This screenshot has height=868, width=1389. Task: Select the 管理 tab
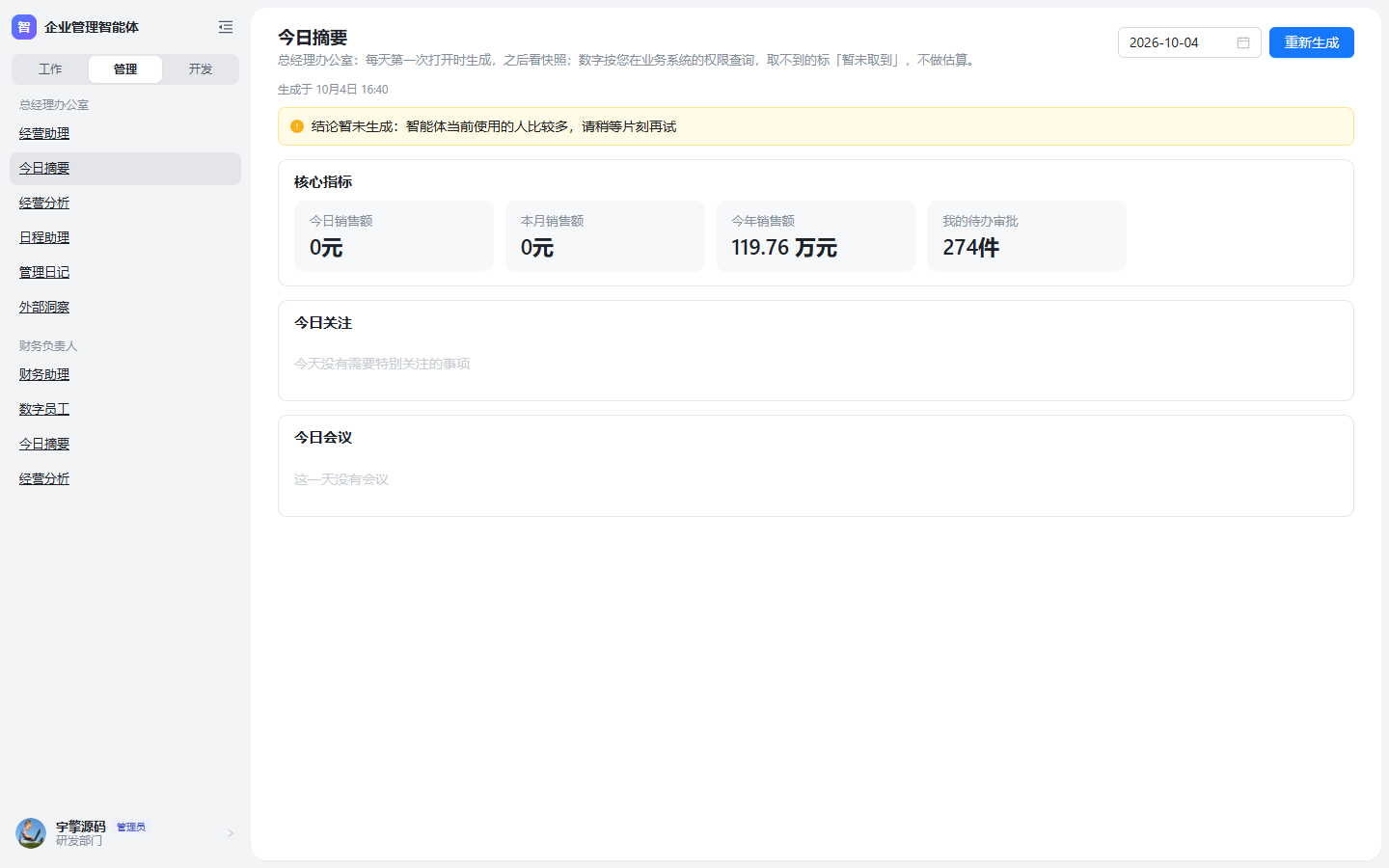click(125, 69)
